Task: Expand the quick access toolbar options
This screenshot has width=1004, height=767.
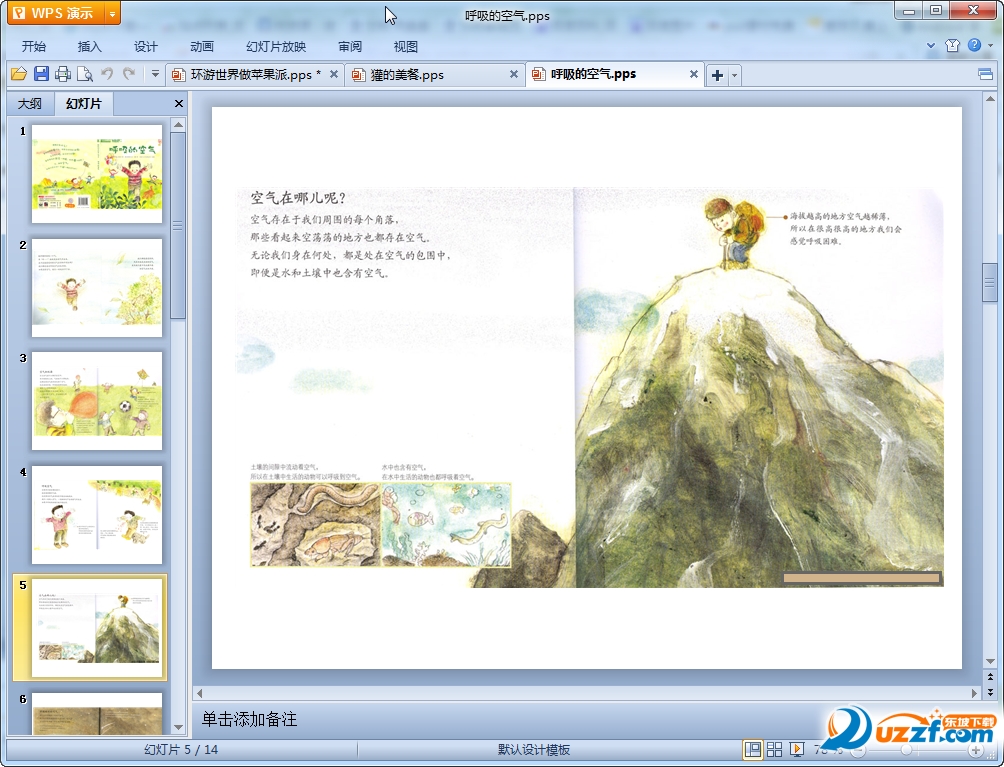Action: click(x=155, y=74)
